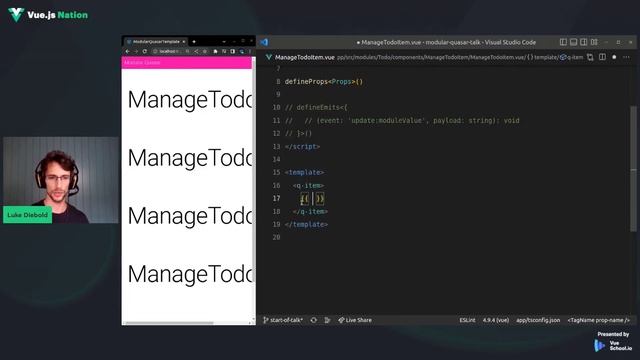The height and width of the screenshot is (360, 640).
Task: Click the share icon in browser address bar
Action: 196,51
